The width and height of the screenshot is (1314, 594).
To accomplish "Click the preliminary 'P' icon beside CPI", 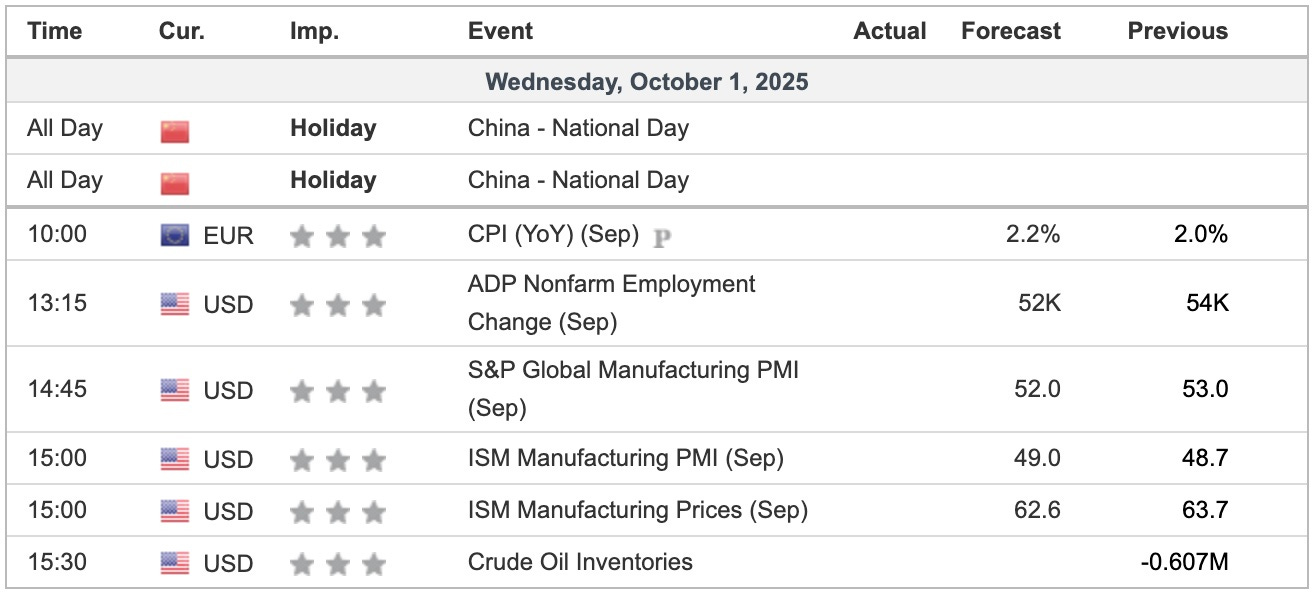I will [x=661, y=237].
